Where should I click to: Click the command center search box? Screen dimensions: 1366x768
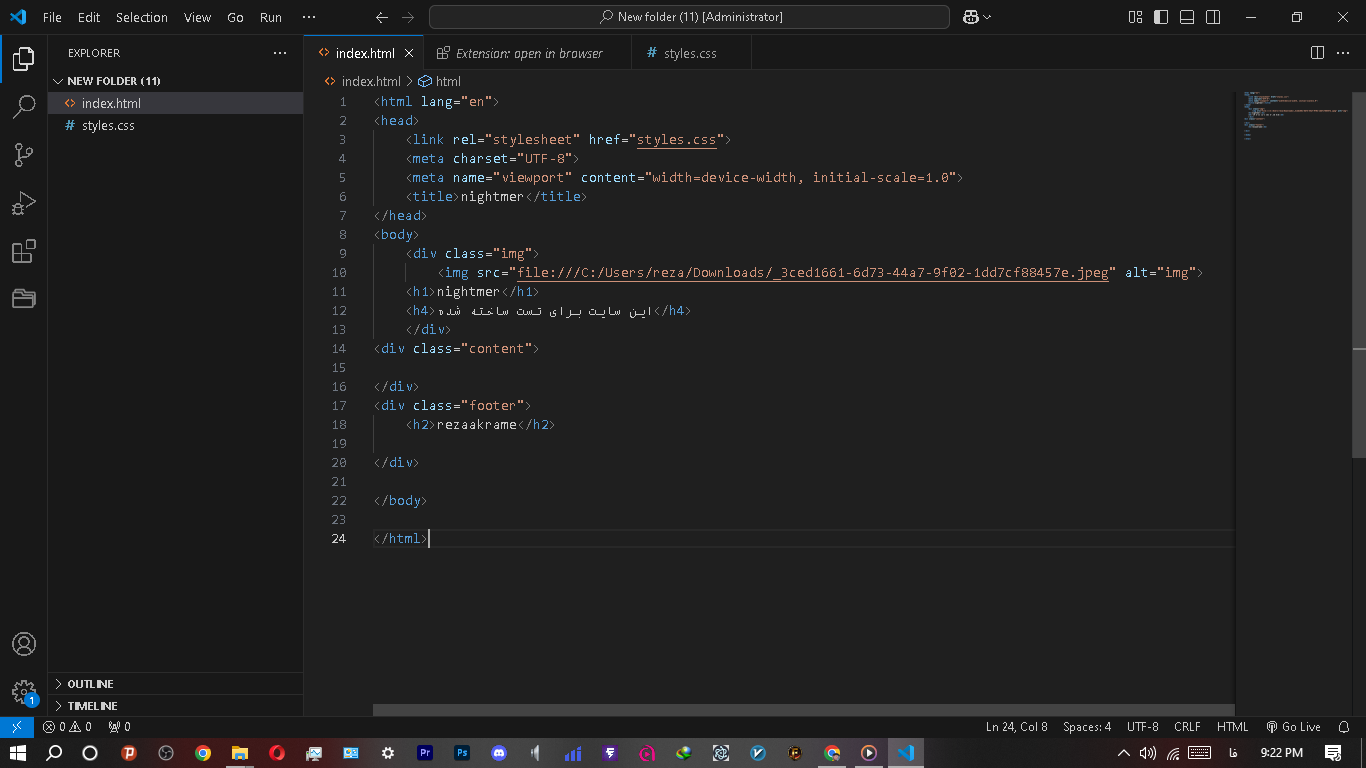pyautogui.click(x=689, y=17)
